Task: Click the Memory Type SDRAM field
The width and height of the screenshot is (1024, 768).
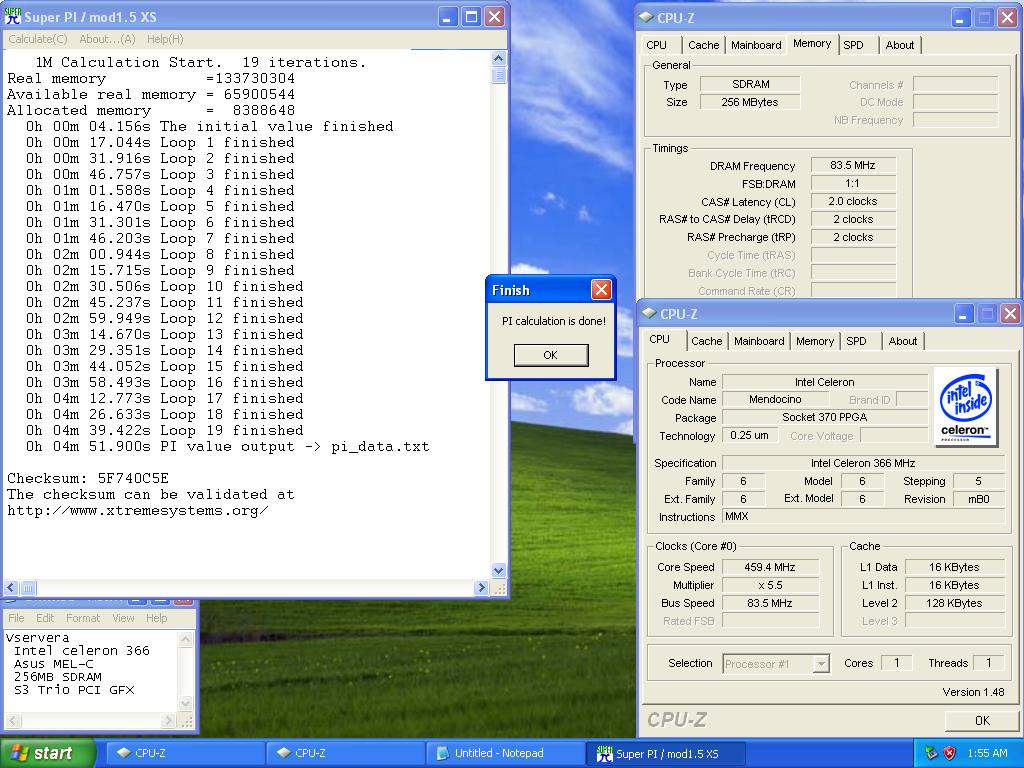Action: (x=750, y=84)
